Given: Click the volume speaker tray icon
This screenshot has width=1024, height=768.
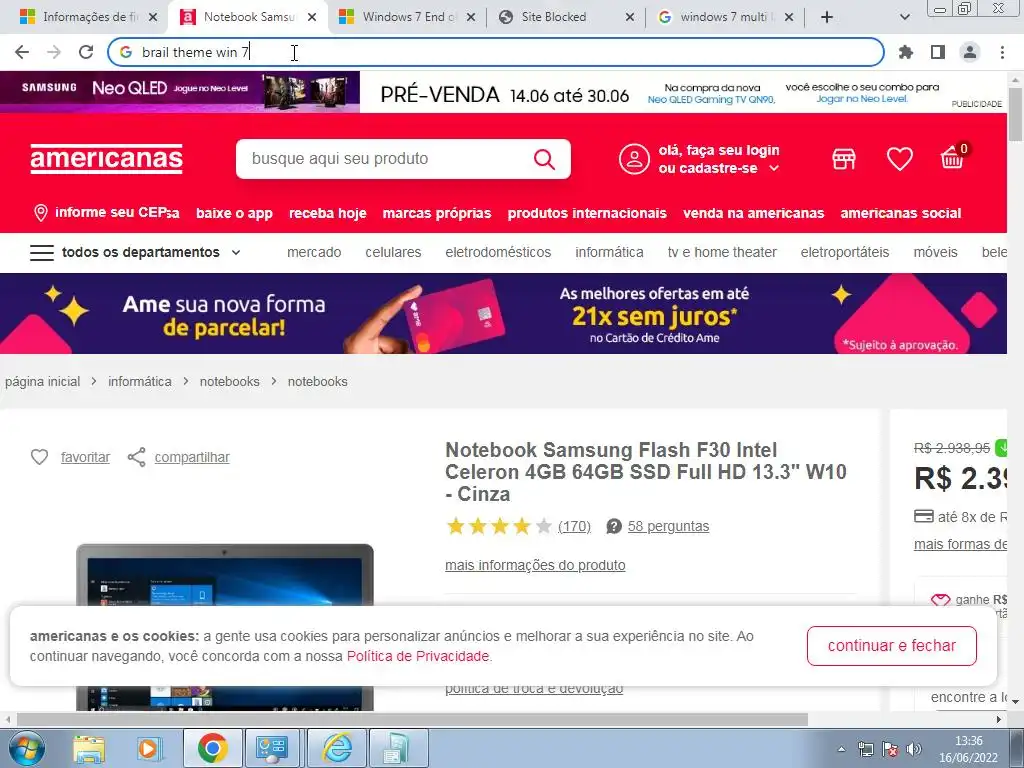Looking at the screenshot, I should pos(914,749).
